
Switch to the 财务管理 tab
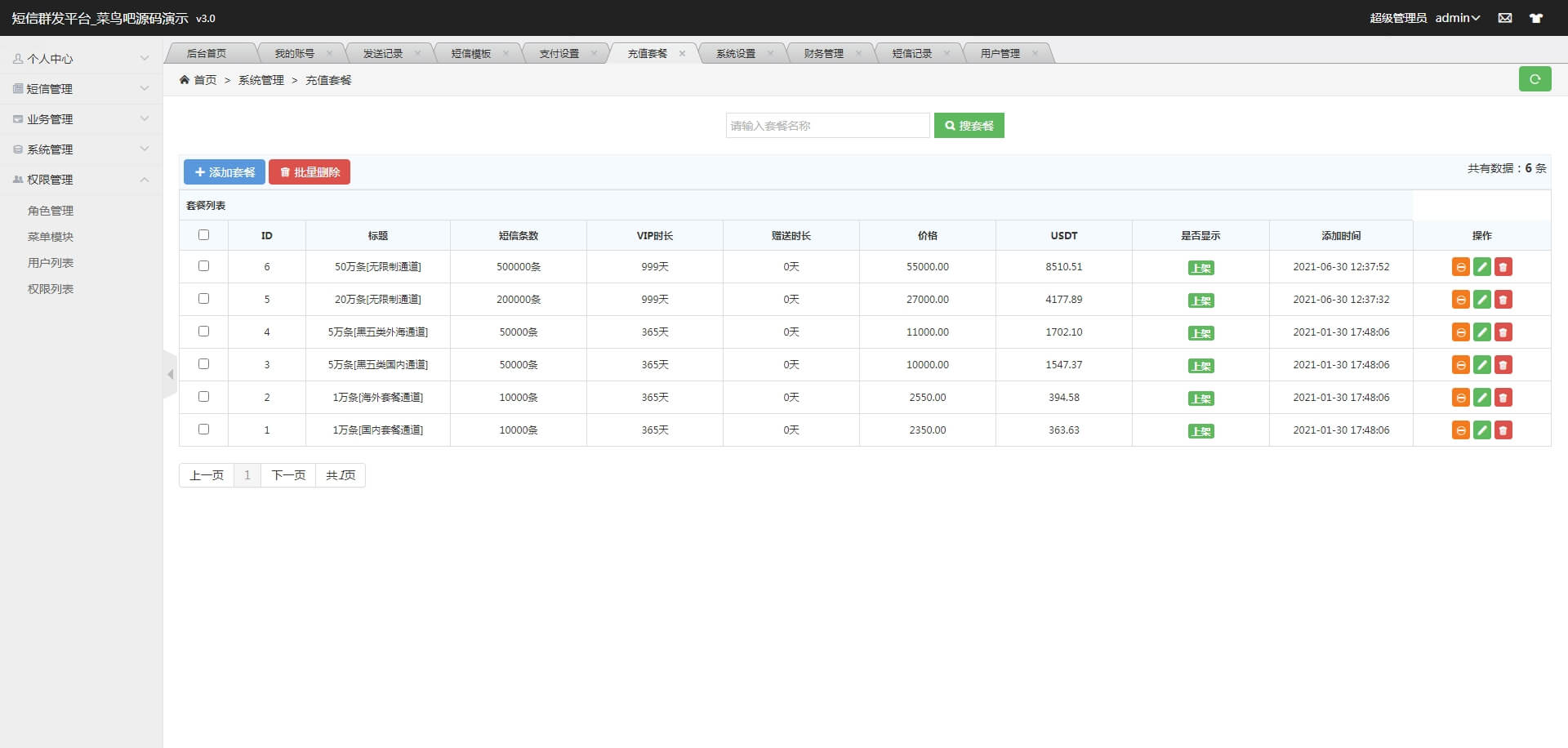(824, 52)
